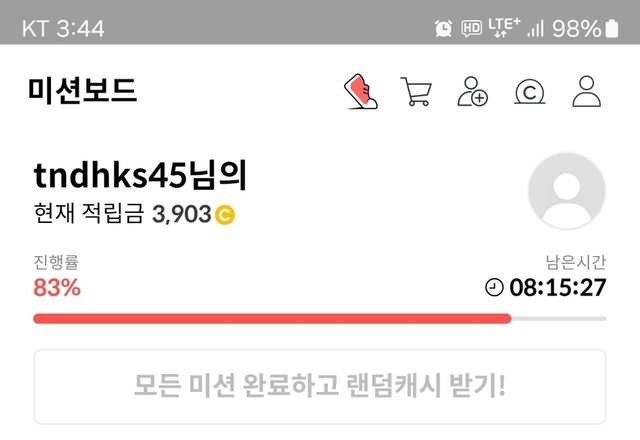
Task: Tap the 미션보드 title
Action: (x=82, y=90)
